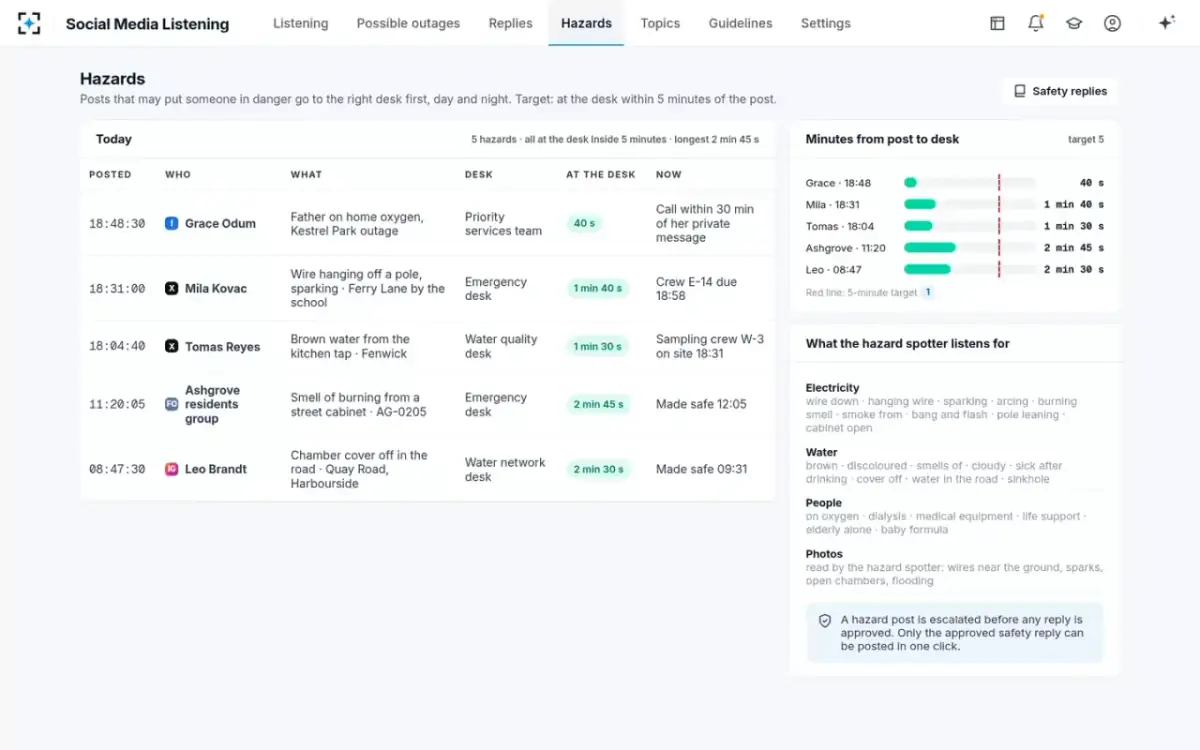
Task: Open the user profile icon
Action: point(1112,23)
